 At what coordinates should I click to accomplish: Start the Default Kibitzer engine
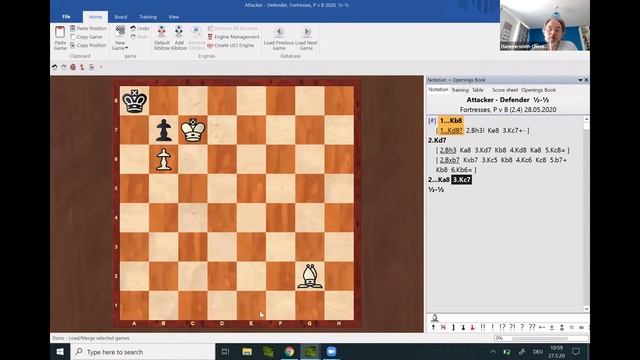tap(162, 38)
